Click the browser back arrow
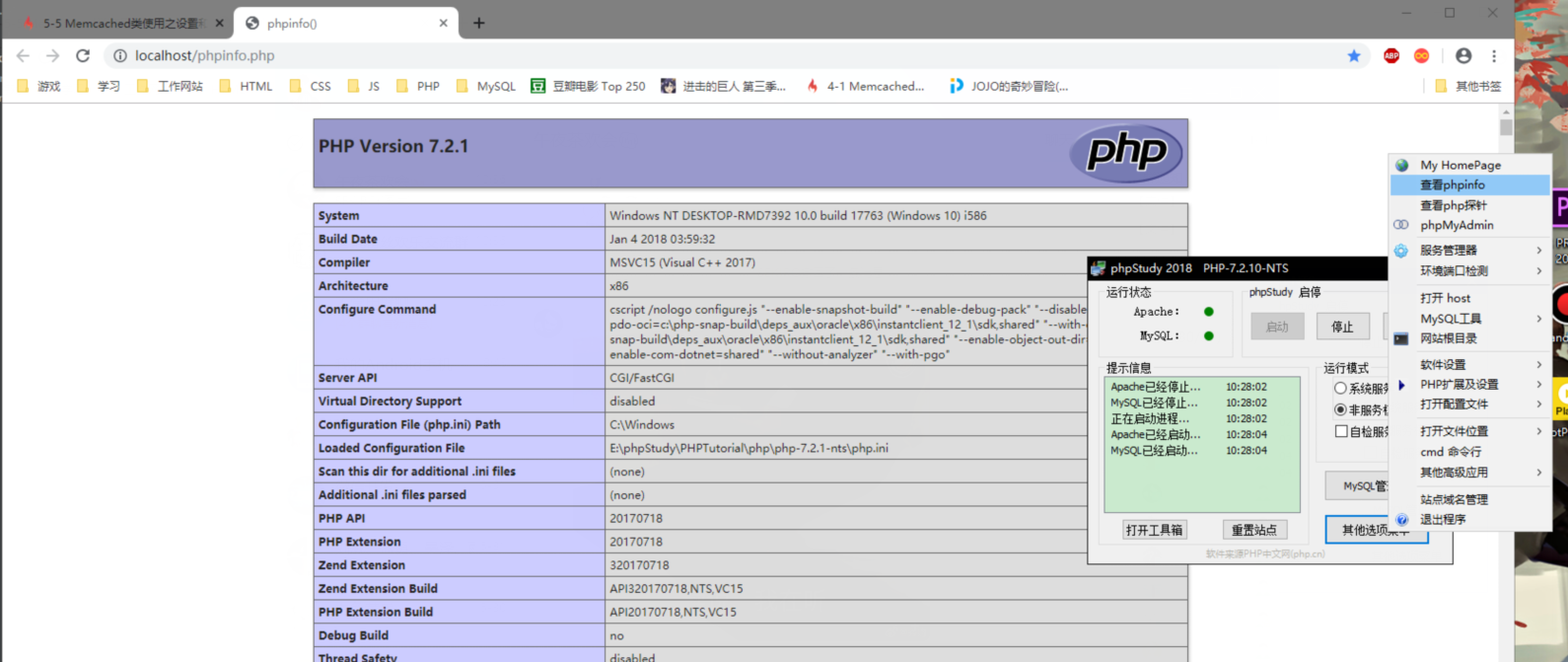This screenshot has width=1568, height=662. coord(23,56)
